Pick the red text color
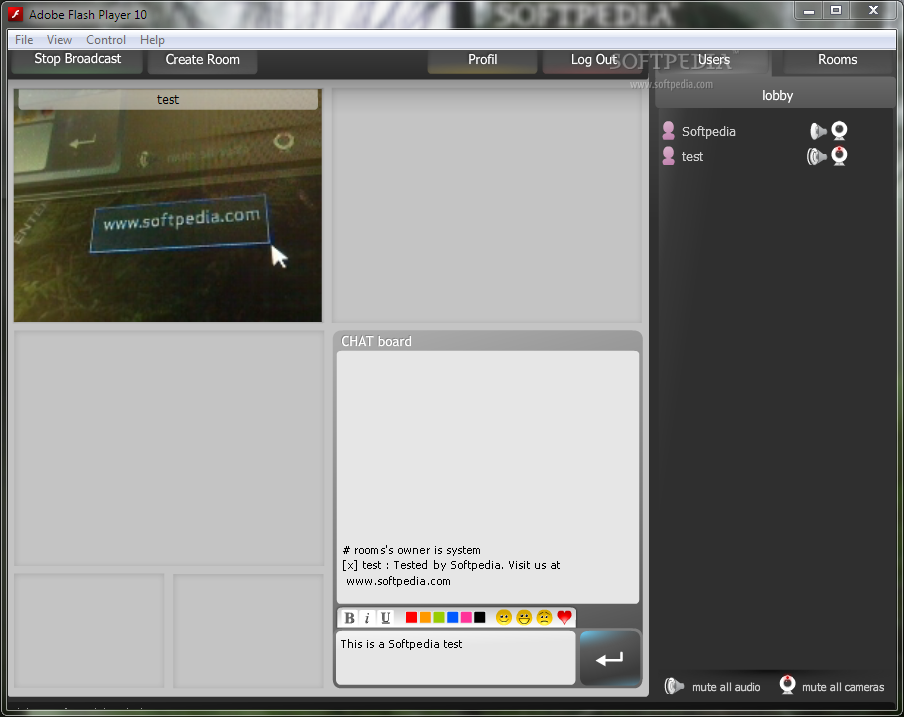Viewport: 904px width, 717px height. [411, 618]
